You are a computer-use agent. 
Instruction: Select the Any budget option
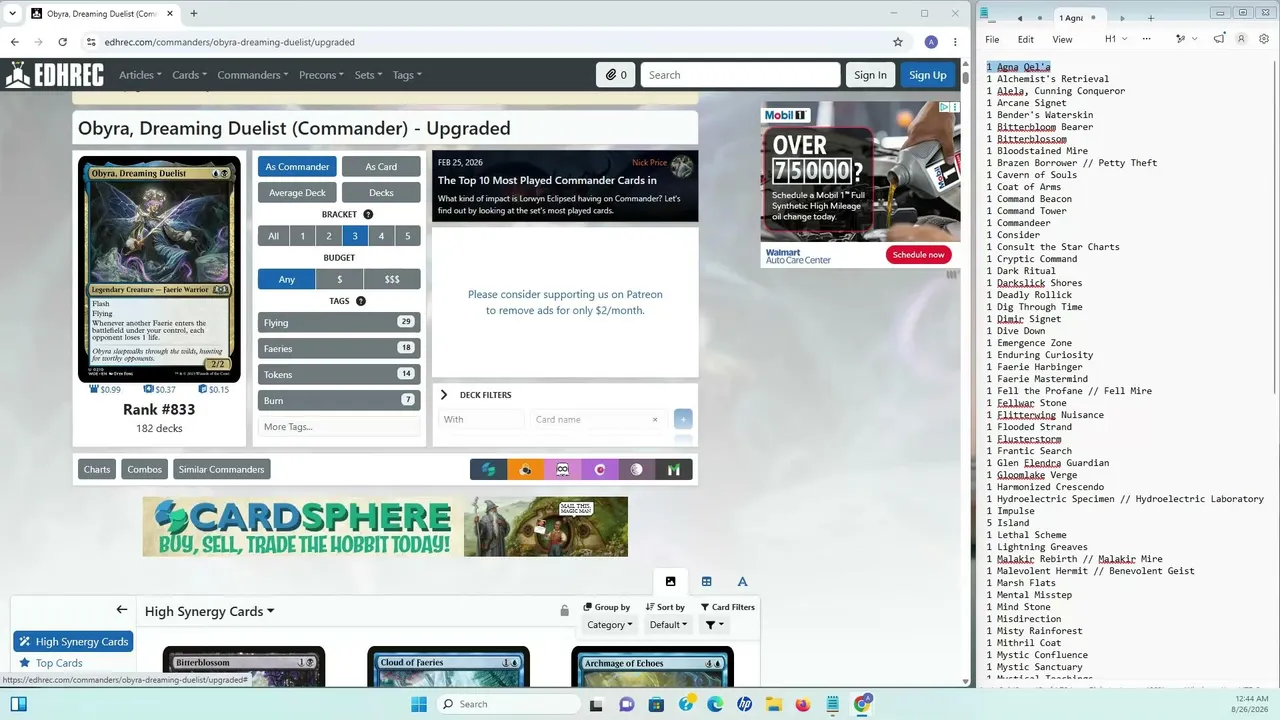[x=287, y=280]
